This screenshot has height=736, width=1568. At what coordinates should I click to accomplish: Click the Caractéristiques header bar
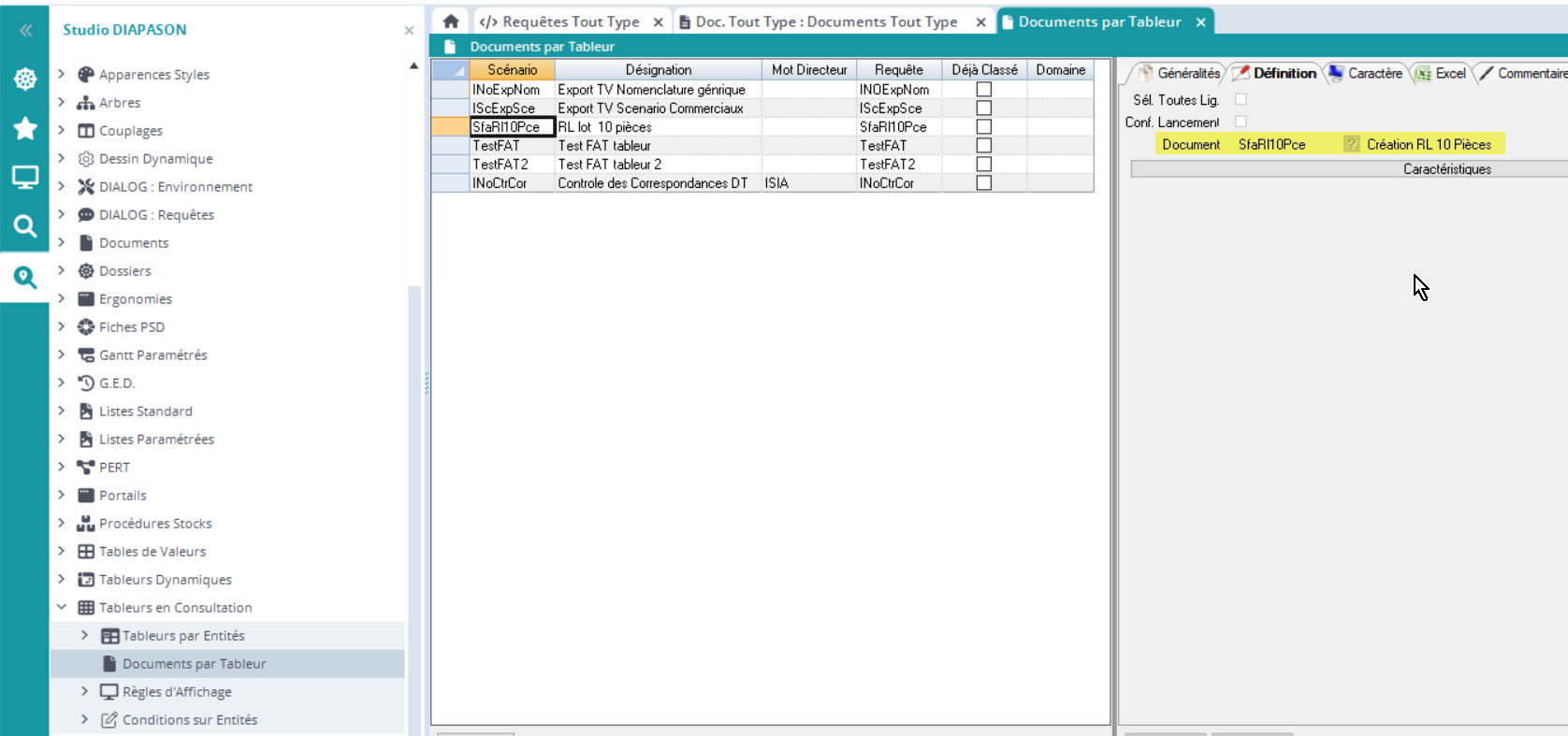pyautogui.click(x=1445, y=169)
